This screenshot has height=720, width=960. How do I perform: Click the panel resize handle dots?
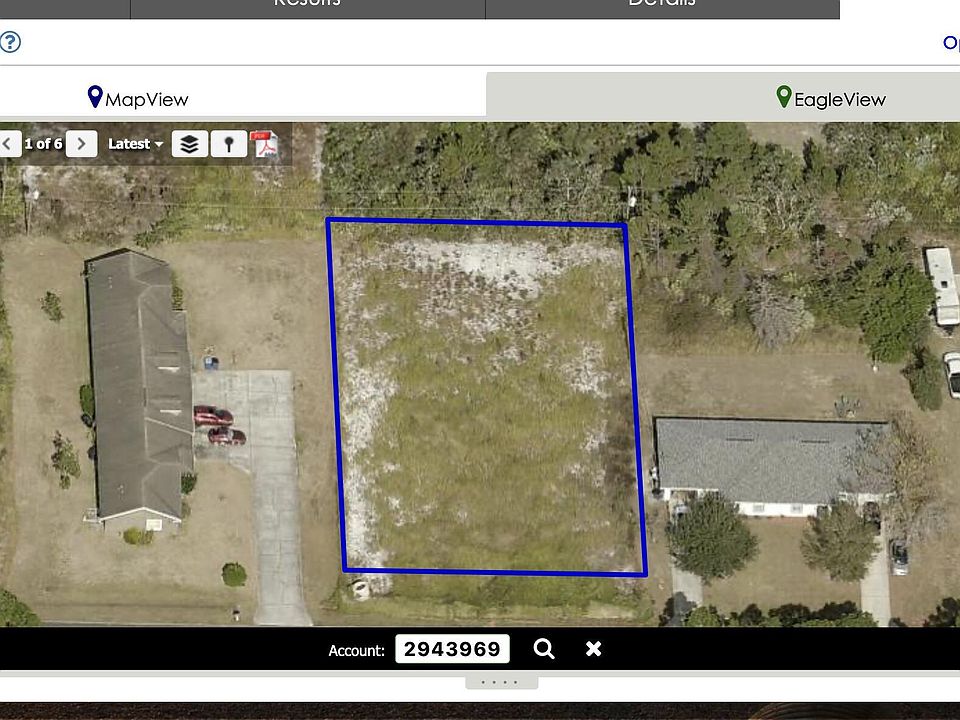click(501, 682)
